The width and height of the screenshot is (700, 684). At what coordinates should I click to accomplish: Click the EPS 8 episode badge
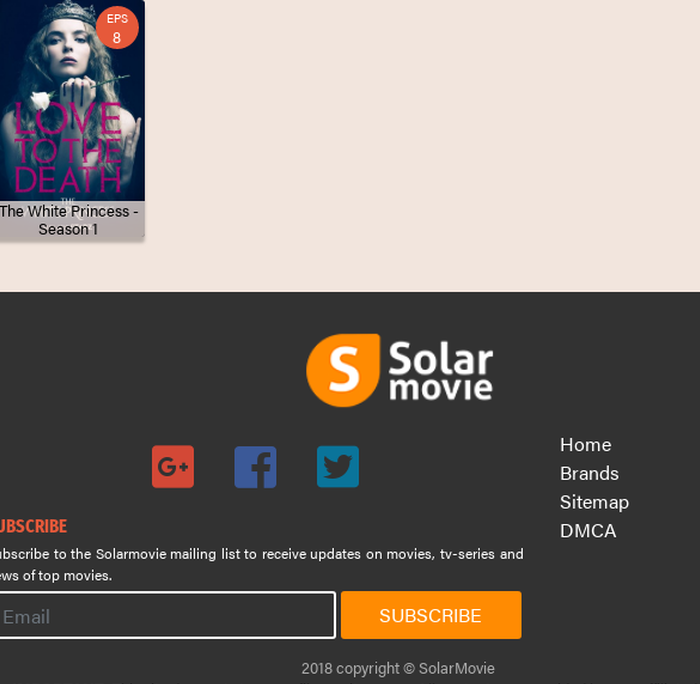coord(117,28)
